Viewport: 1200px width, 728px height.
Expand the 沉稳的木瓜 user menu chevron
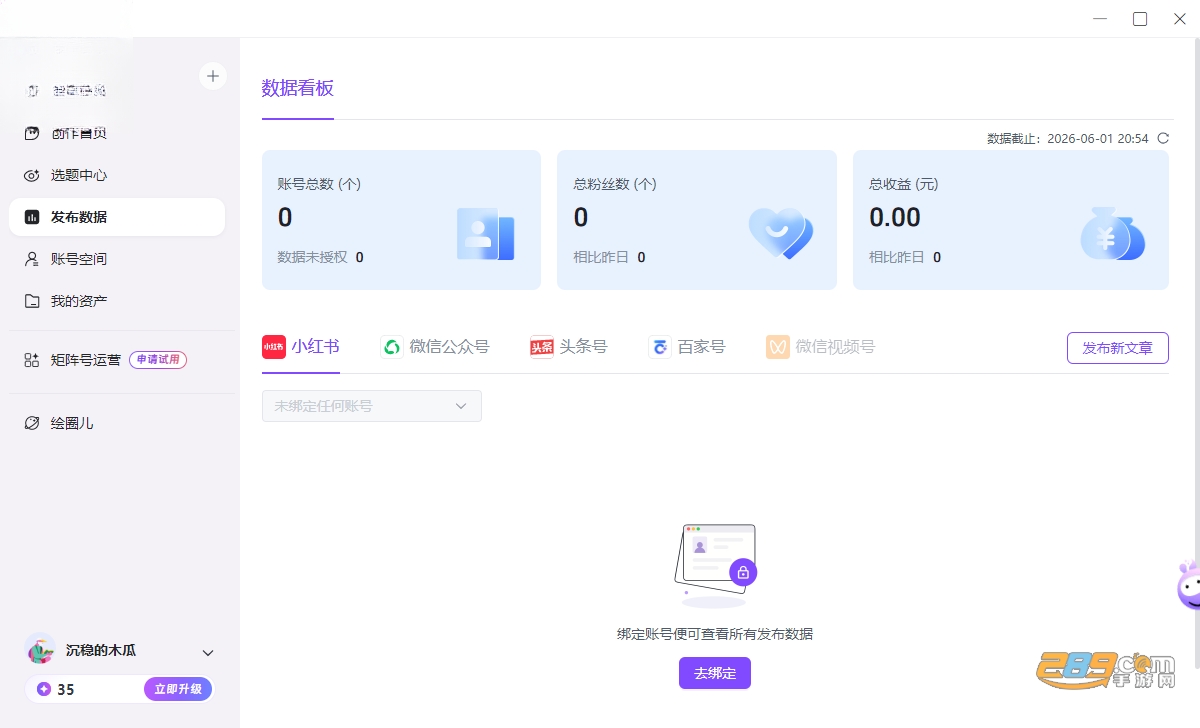click(x=208, y=653)
